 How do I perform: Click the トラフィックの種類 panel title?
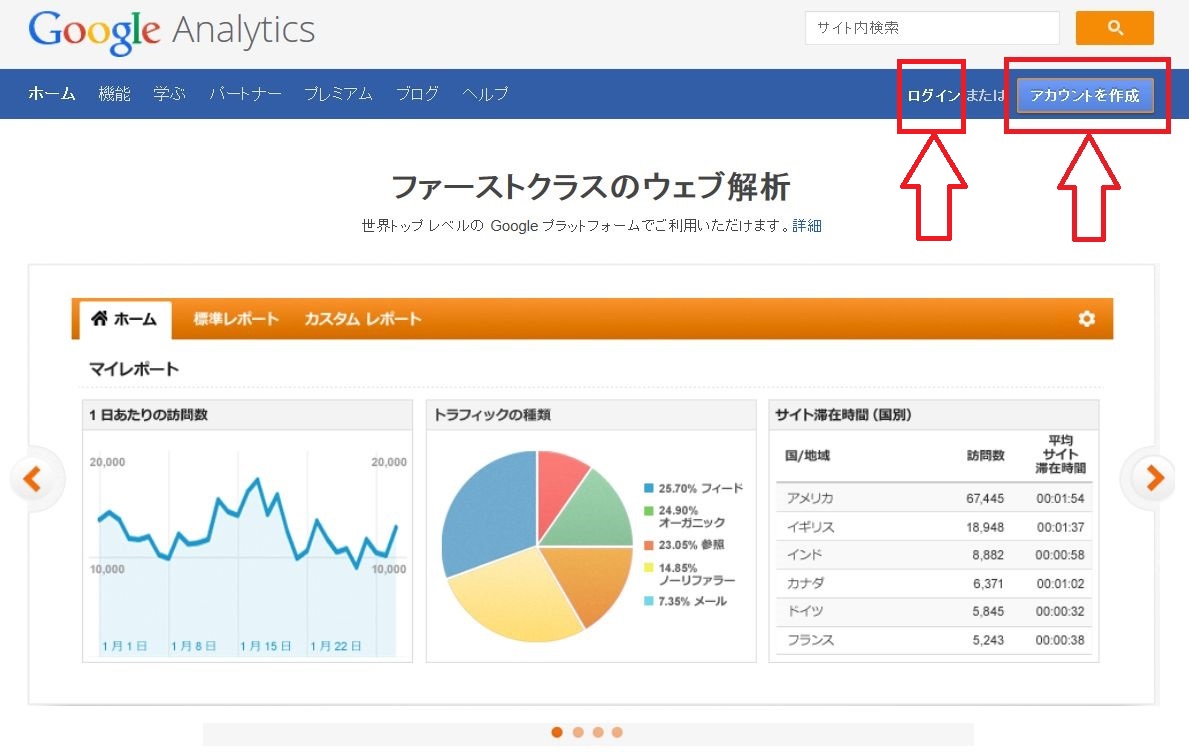pos(492,415)
